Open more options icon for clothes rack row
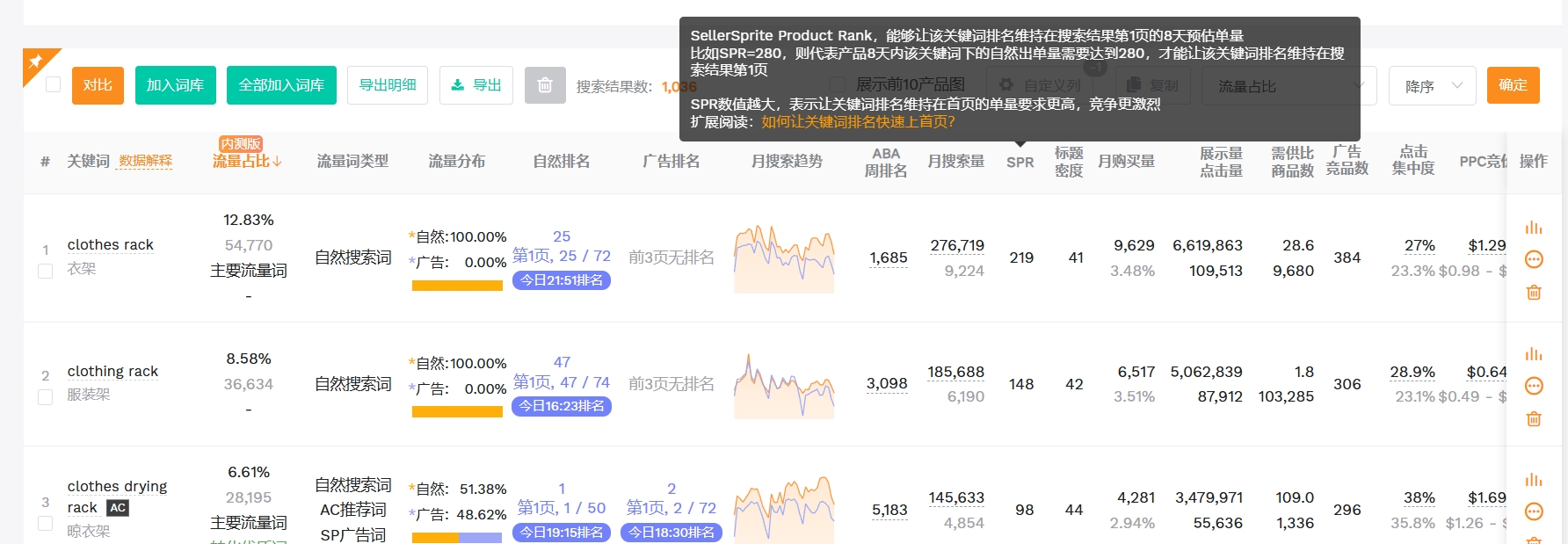The height and width of the screenshot is (544, 1568). [x=1534, y=259]
